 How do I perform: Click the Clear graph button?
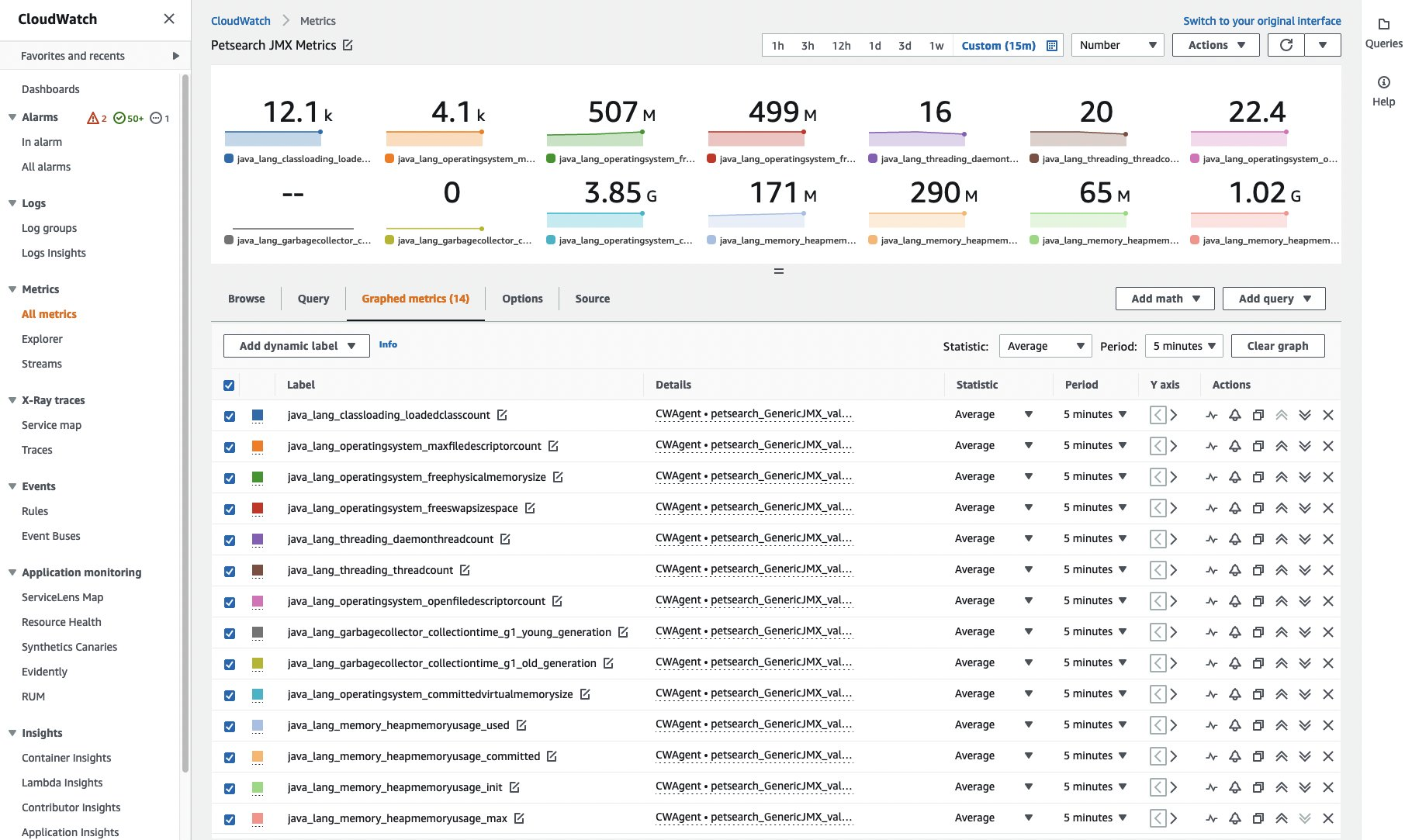pos(1277,346)
